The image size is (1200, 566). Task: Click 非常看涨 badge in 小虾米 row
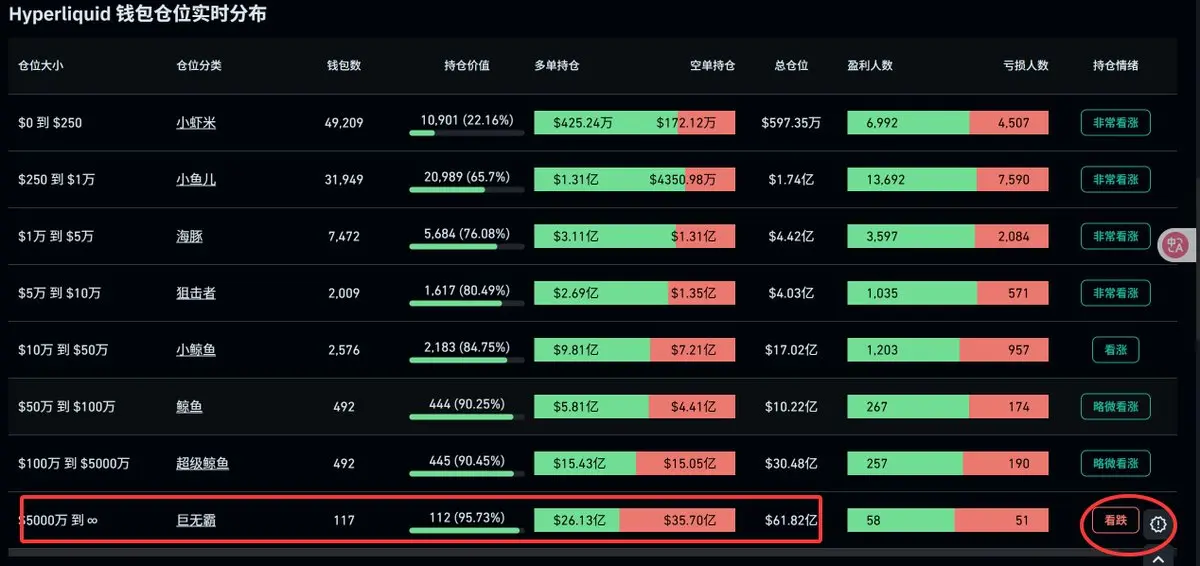(x=1115, y=123)
